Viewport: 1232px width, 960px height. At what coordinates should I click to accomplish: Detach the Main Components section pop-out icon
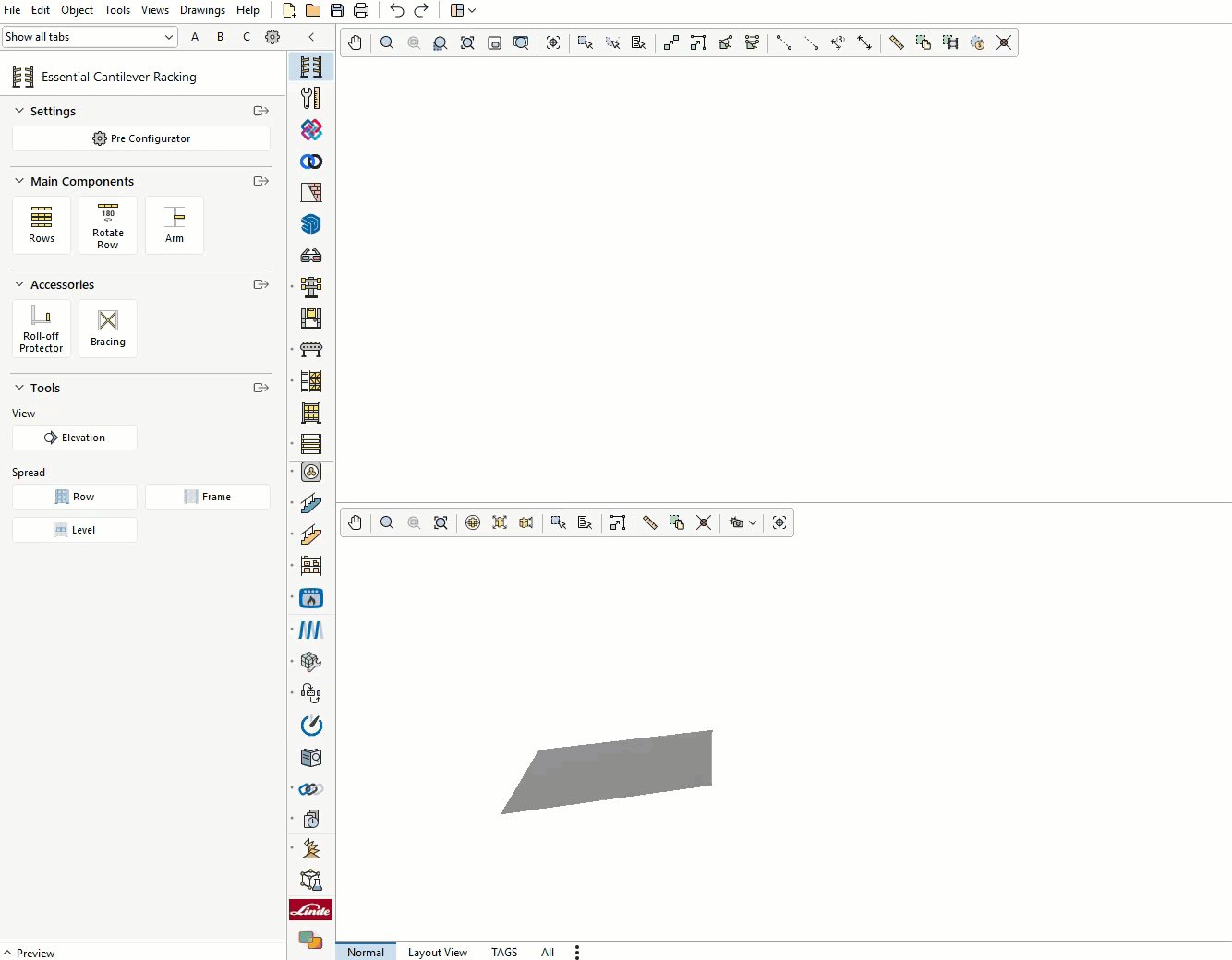261,181
